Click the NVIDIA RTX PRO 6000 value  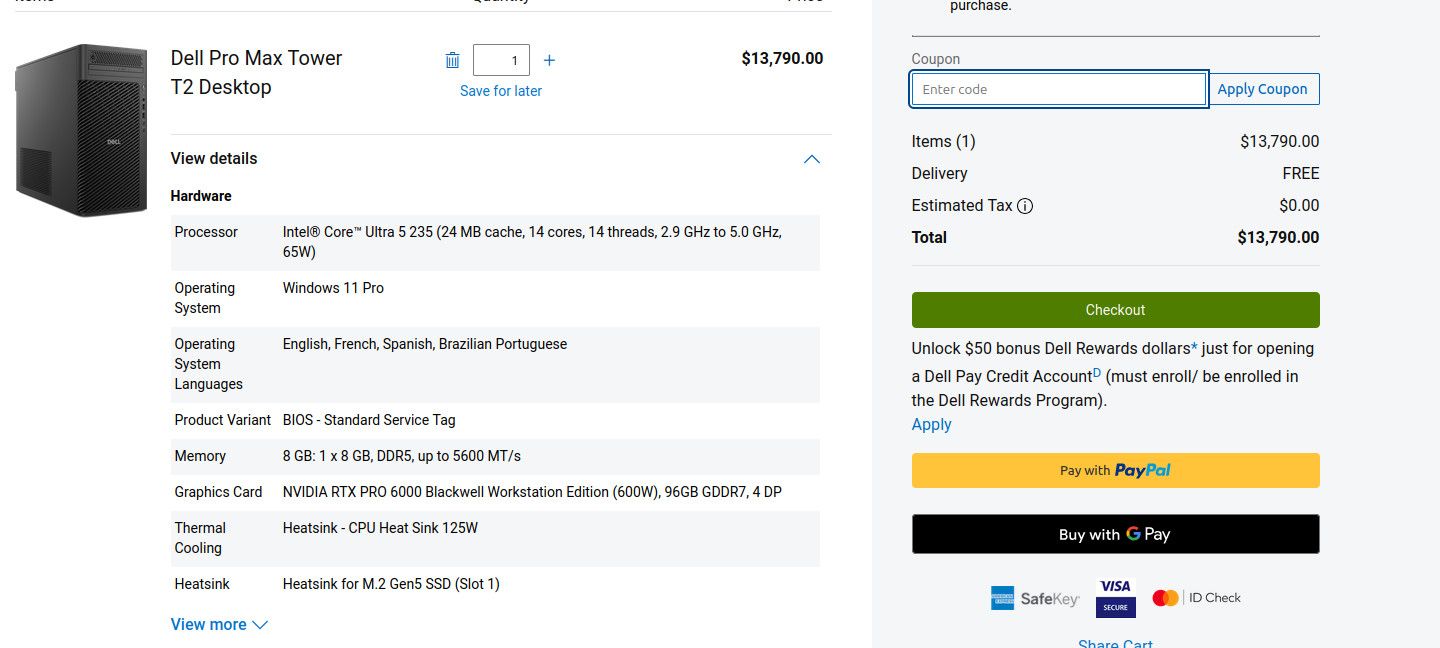click(532, 492)
